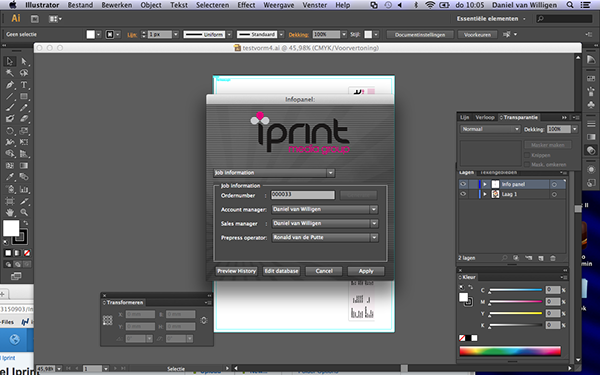Image resolution: width=600 pixels, height=375 pixels.
Task: Click the Magenta (M) slider in Kleur panel
Action: tap(516, 302)
